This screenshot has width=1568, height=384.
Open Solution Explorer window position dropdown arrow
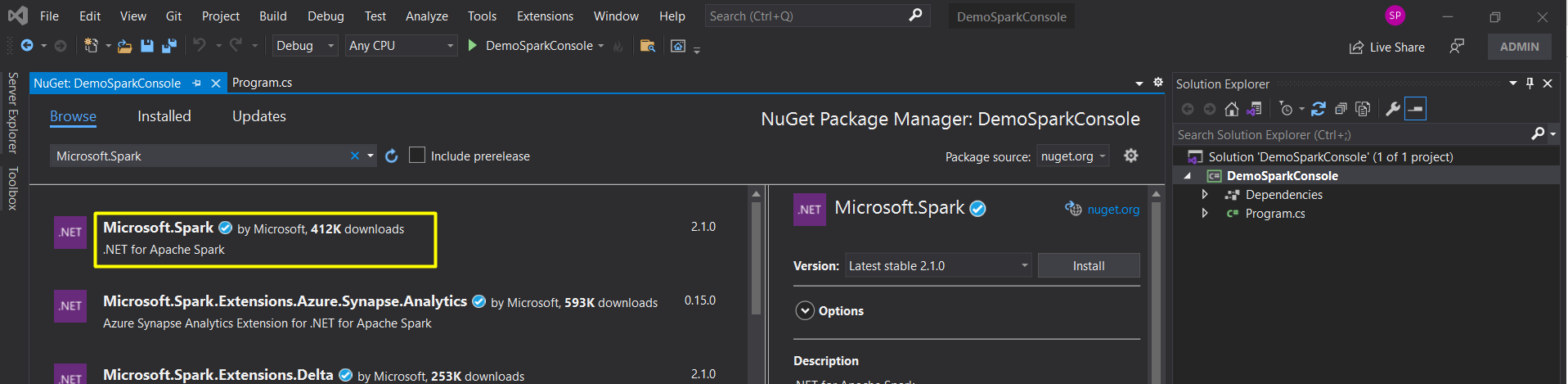[1513, 84]
